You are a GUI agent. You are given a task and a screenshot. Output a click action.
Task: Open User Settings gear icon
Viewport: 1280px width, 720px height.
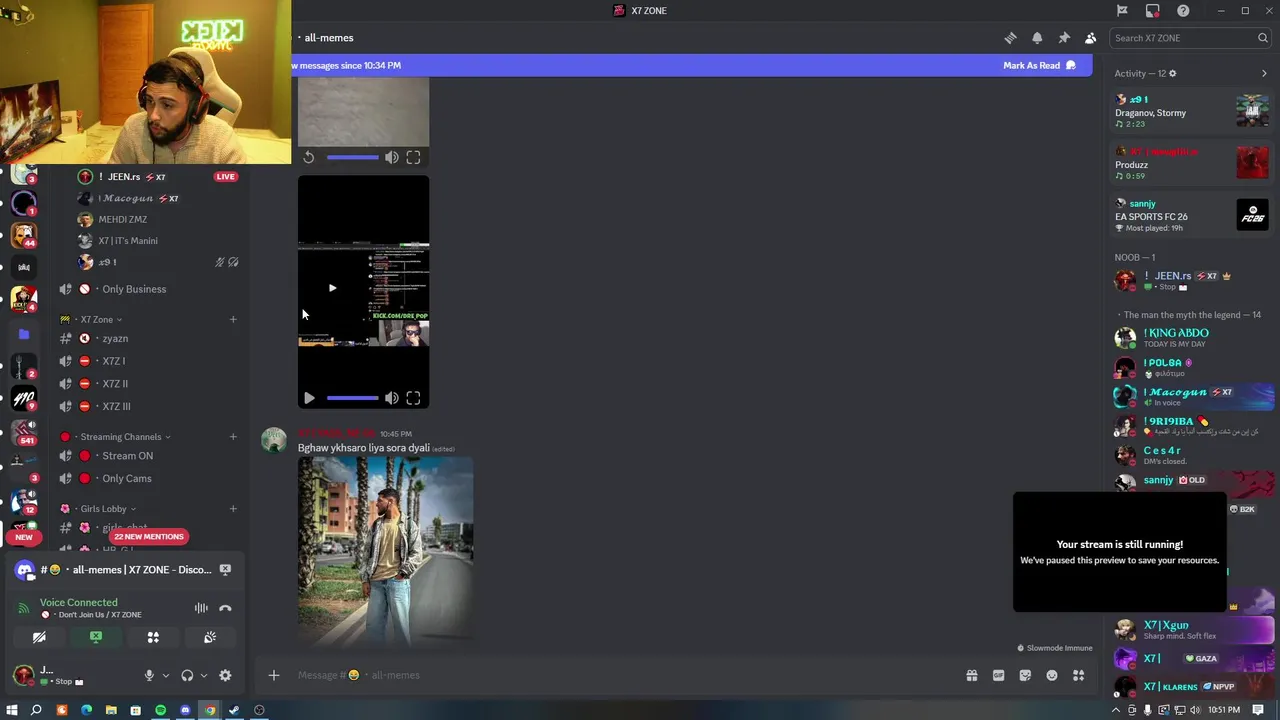(225, 676)
